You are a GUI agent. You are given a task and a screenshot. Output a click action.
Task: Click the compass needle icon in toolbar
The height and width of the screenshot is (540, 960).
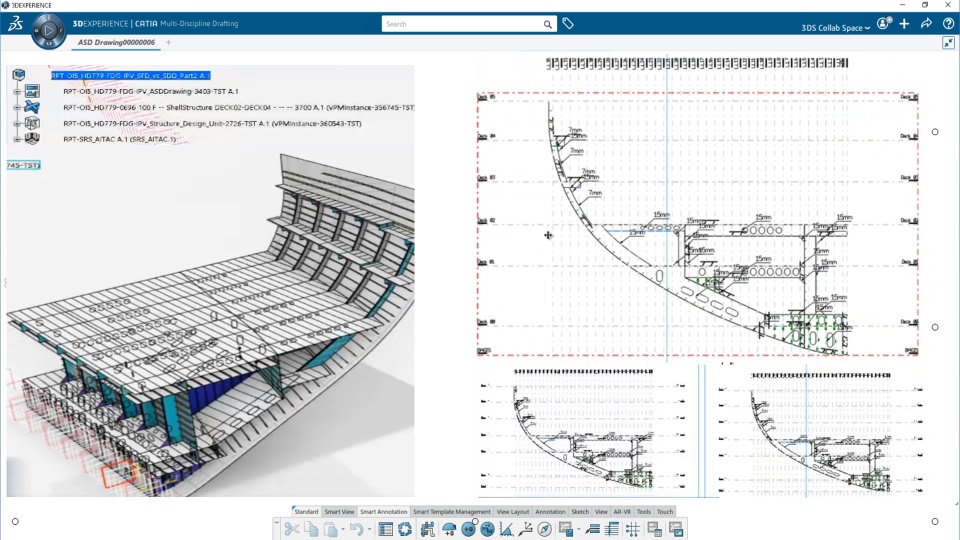coord(544,529)
